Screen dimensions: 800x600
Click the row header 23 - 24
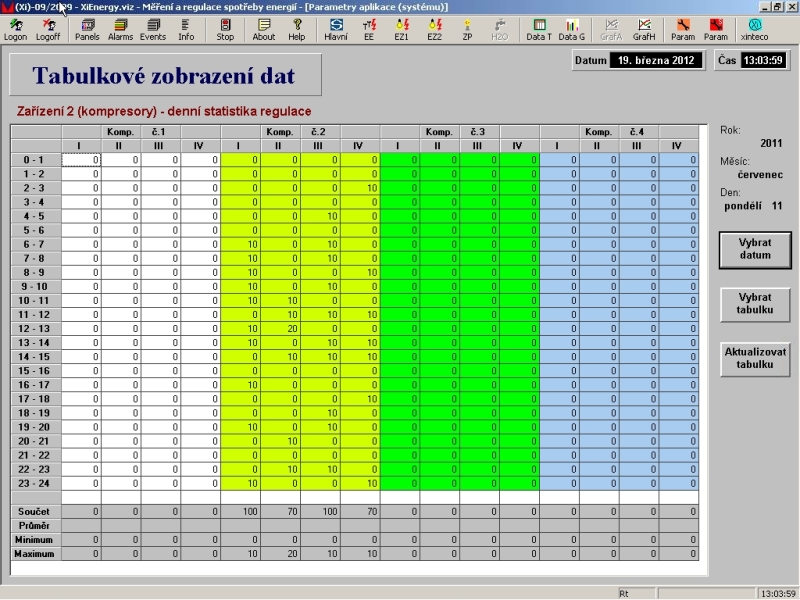34,484
